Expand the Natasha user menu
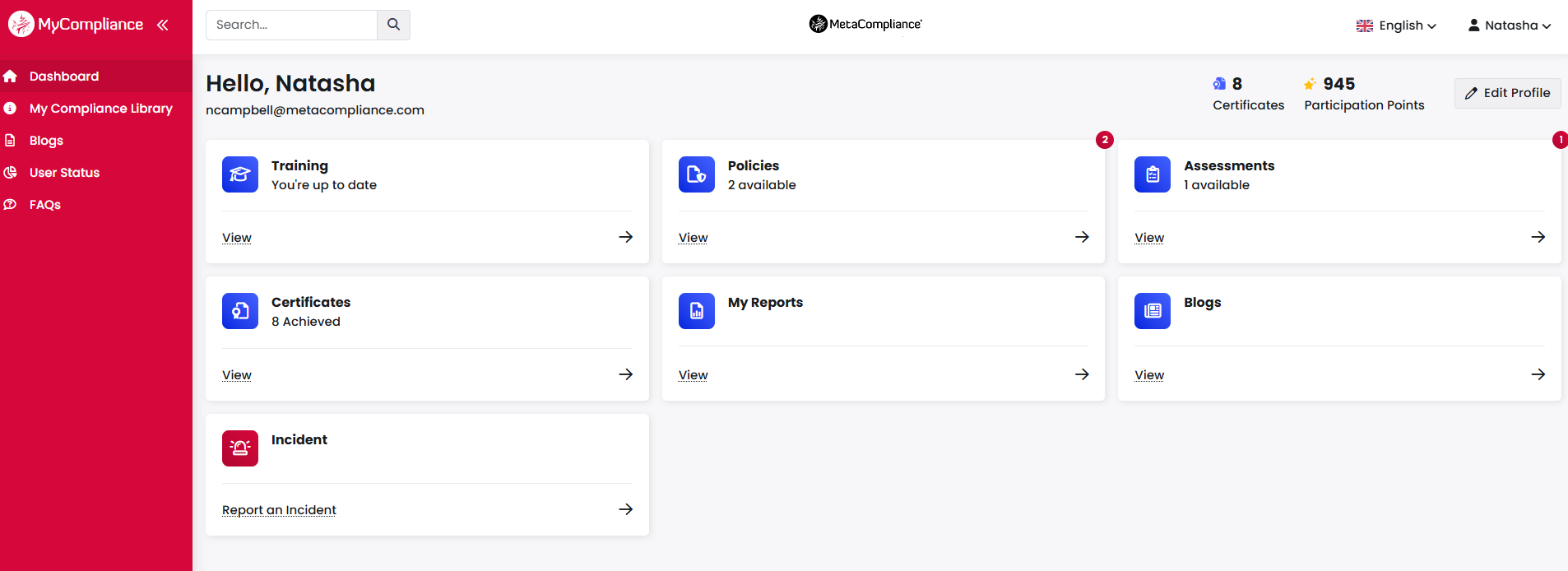Viewport: 1568px width, 571px height. 1510,26
